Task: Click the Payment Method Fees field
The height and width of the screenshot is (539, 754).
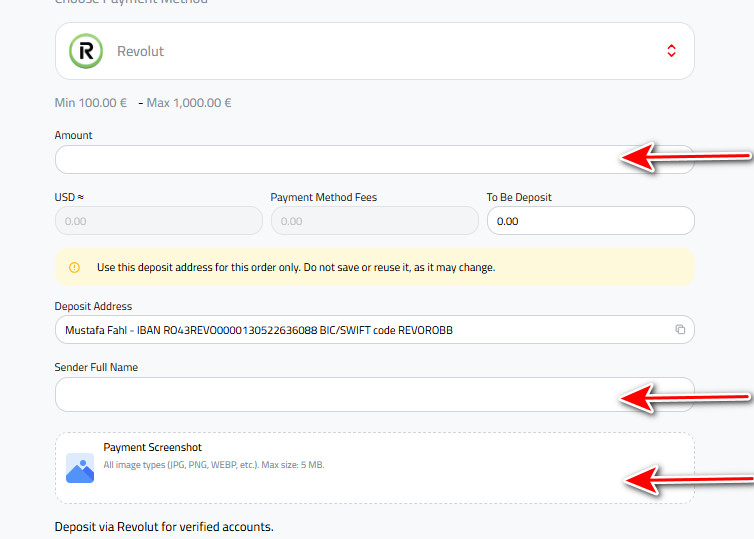Action: click(x=375, y=221)
